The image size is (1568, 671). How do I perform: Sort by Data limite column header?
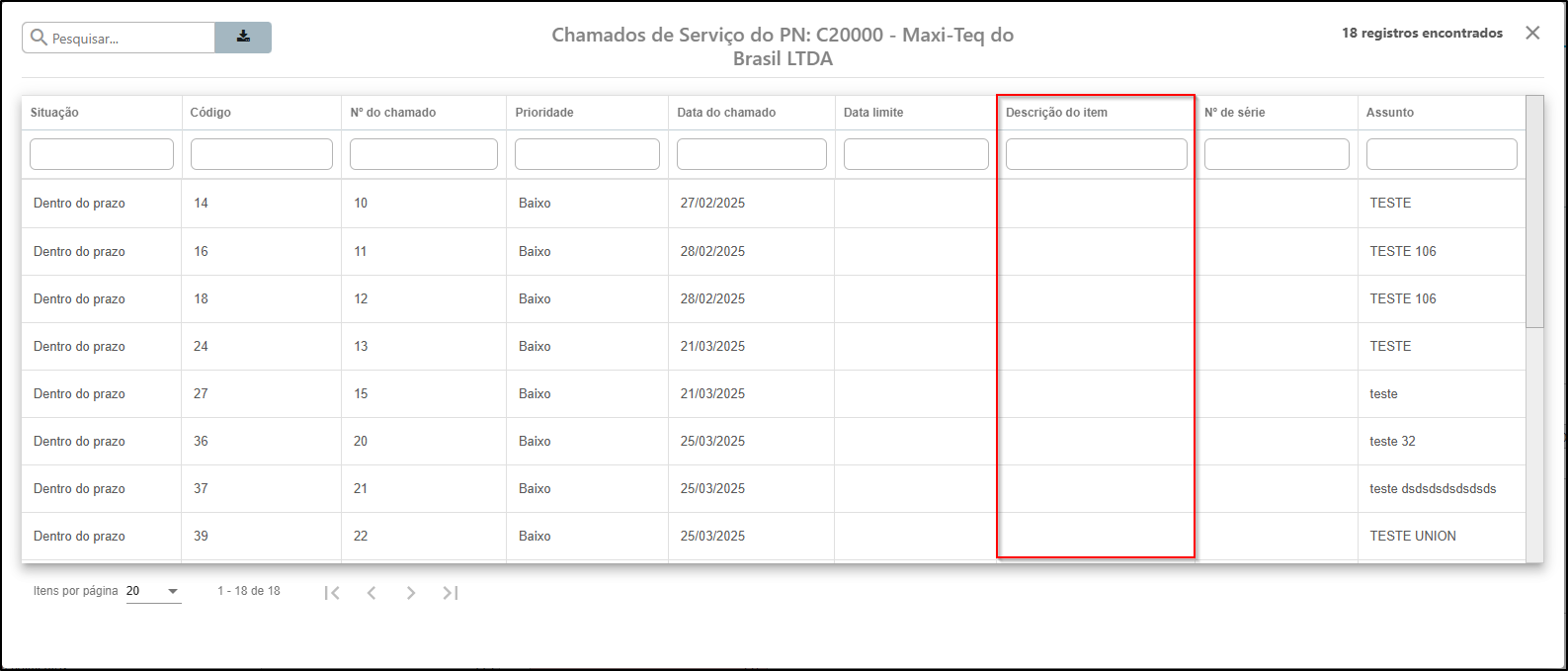point(873,113)
